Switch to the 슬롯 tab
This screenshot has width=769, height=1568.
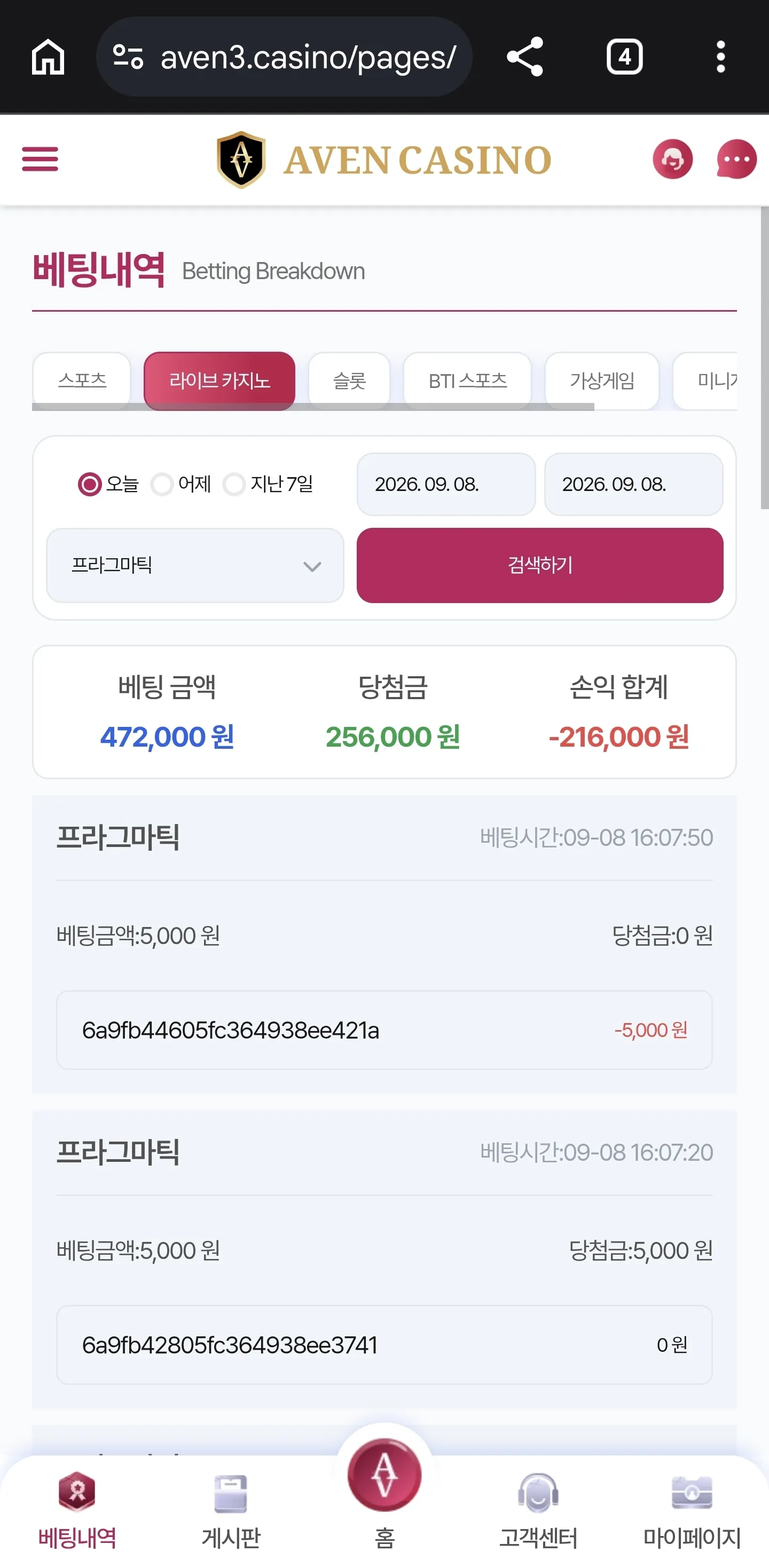coord(349,381)
